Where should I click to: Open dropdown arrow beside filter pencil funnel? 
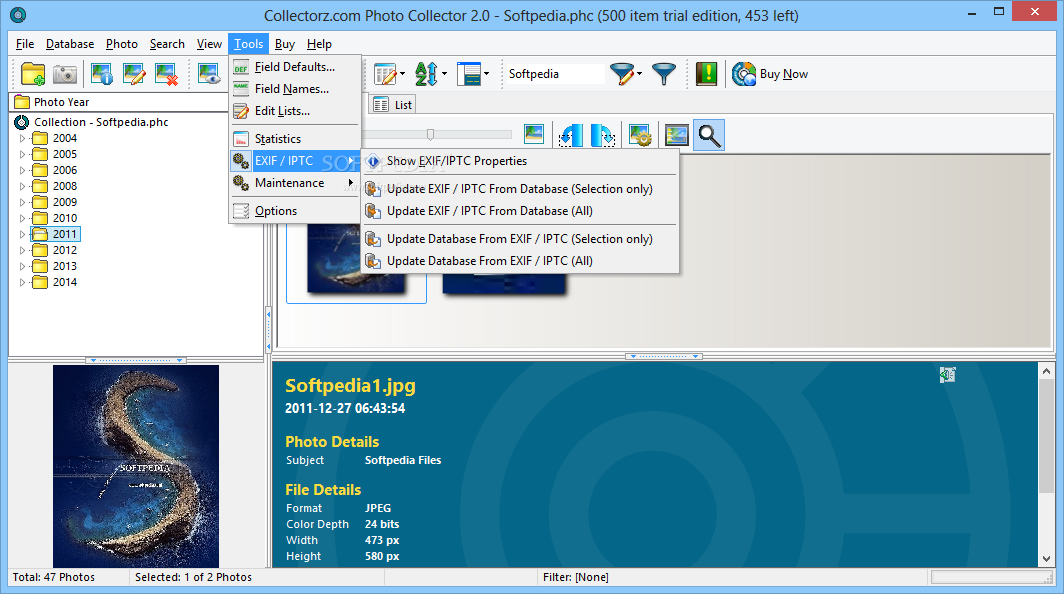639,74
